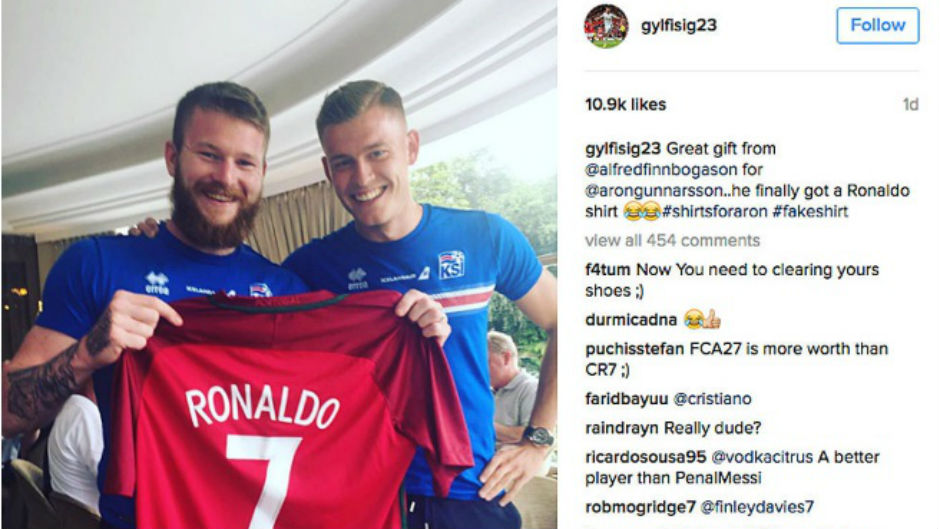Open the @finleydavies7 mention
This screenshot has height=529, width=940.
point(757,507)
